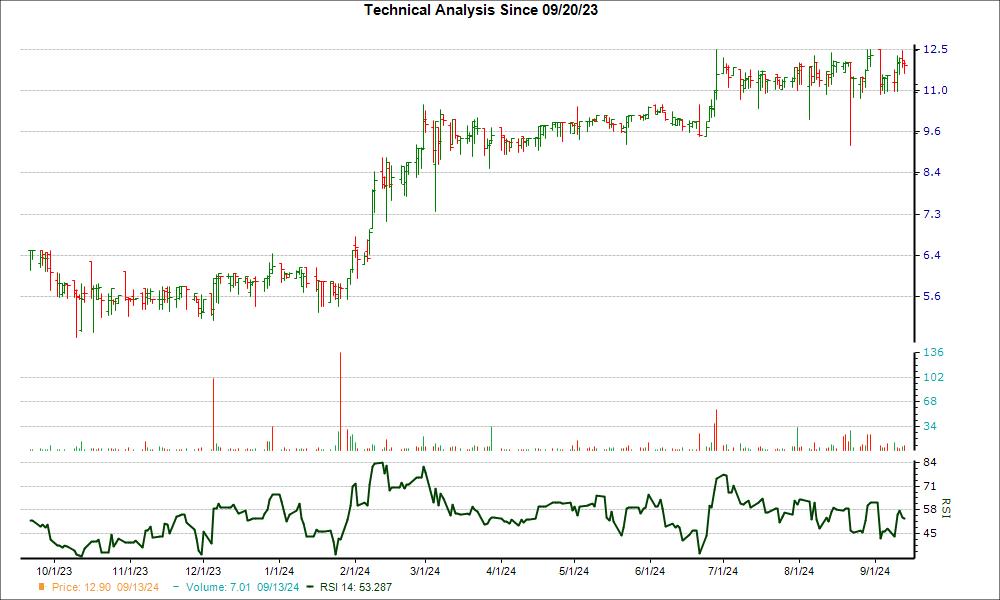The image size is (1000, 600).
Task: Click the 6.4 price axis label
Action: point(932,255)
